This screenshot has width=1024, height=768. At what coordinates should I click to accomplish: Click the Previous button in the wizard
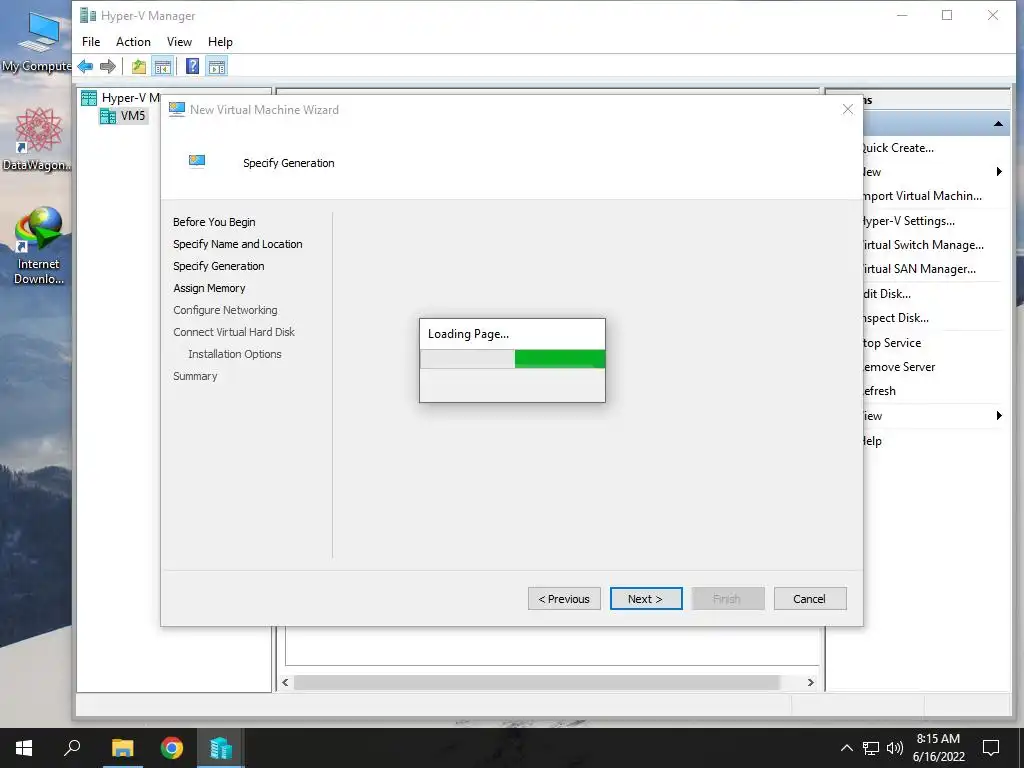click(564, 599)
